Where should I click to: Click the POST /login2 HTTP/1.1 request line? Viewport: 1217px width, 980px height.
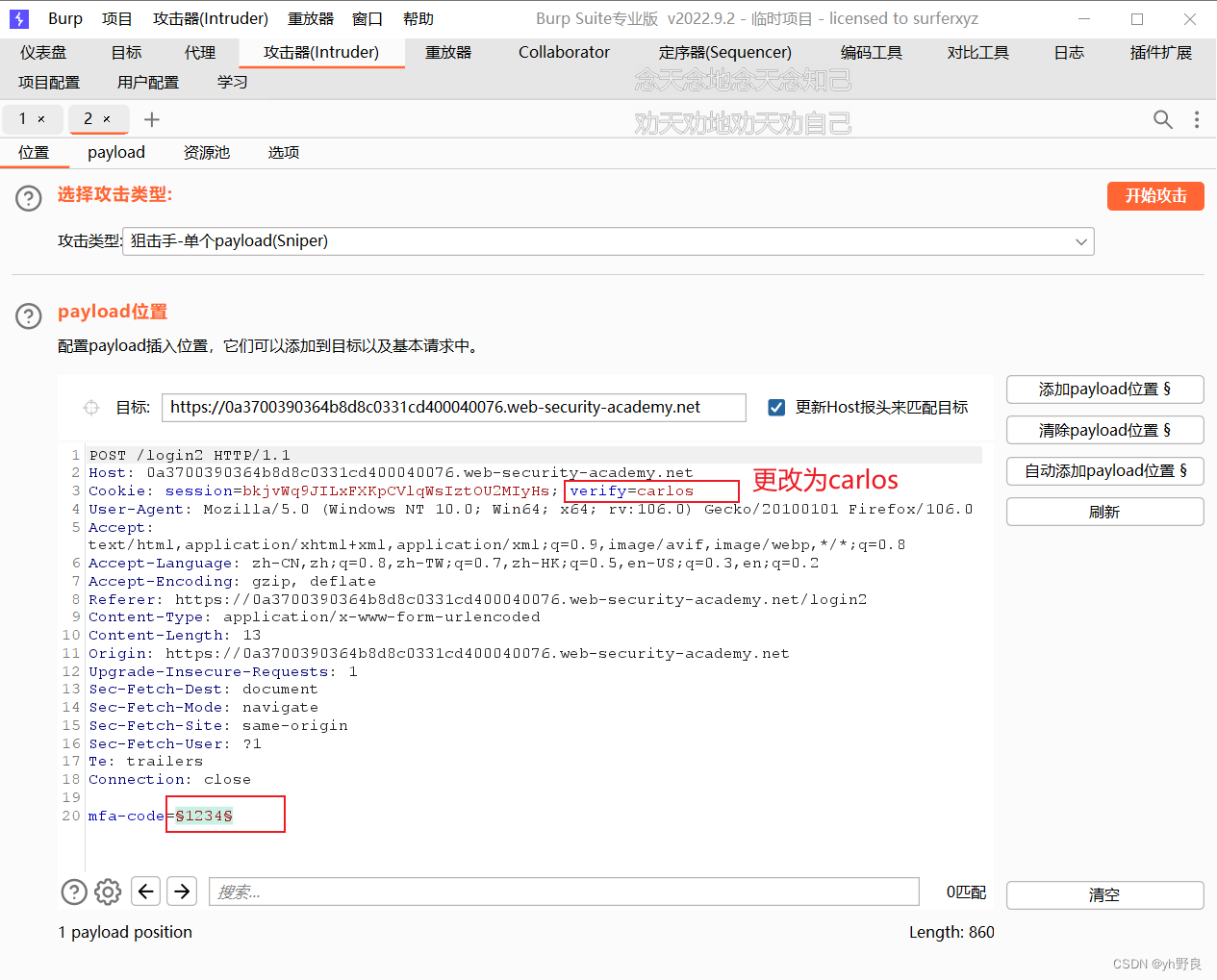190,455
